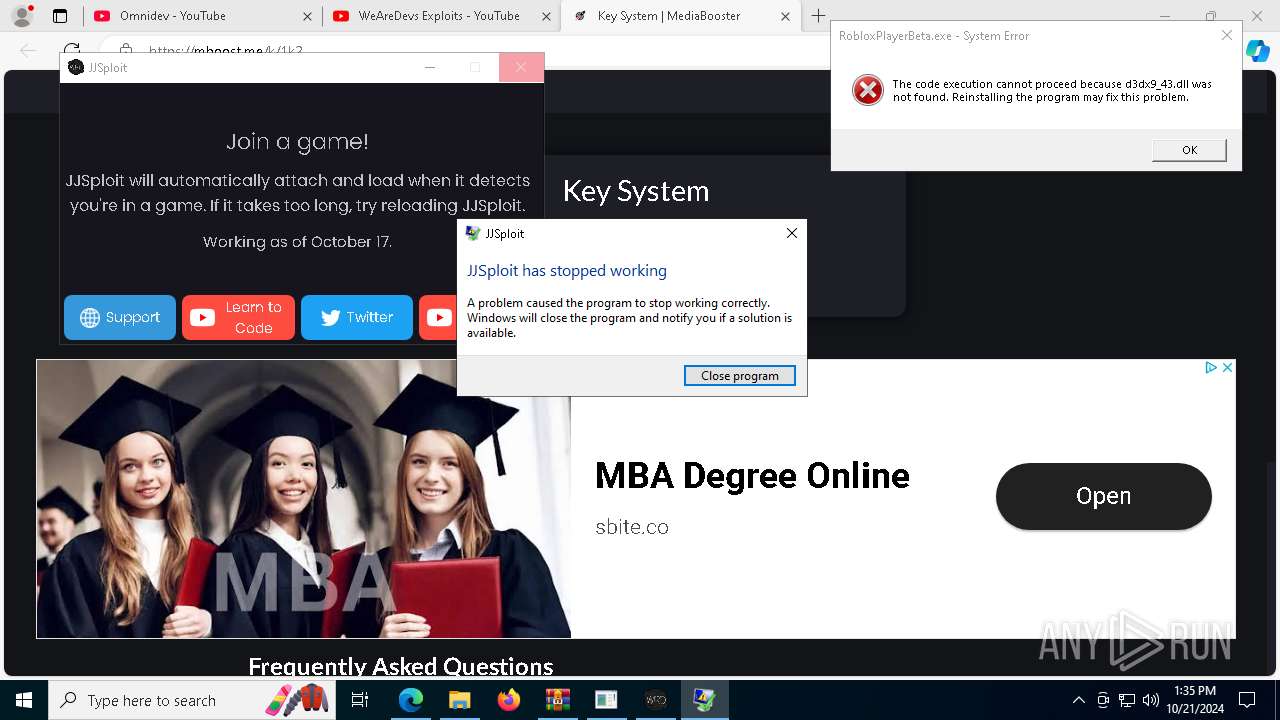Open File Explorer from the taskbar
The height and width of the screenshot is (720, 1280).
coord(459,700)
